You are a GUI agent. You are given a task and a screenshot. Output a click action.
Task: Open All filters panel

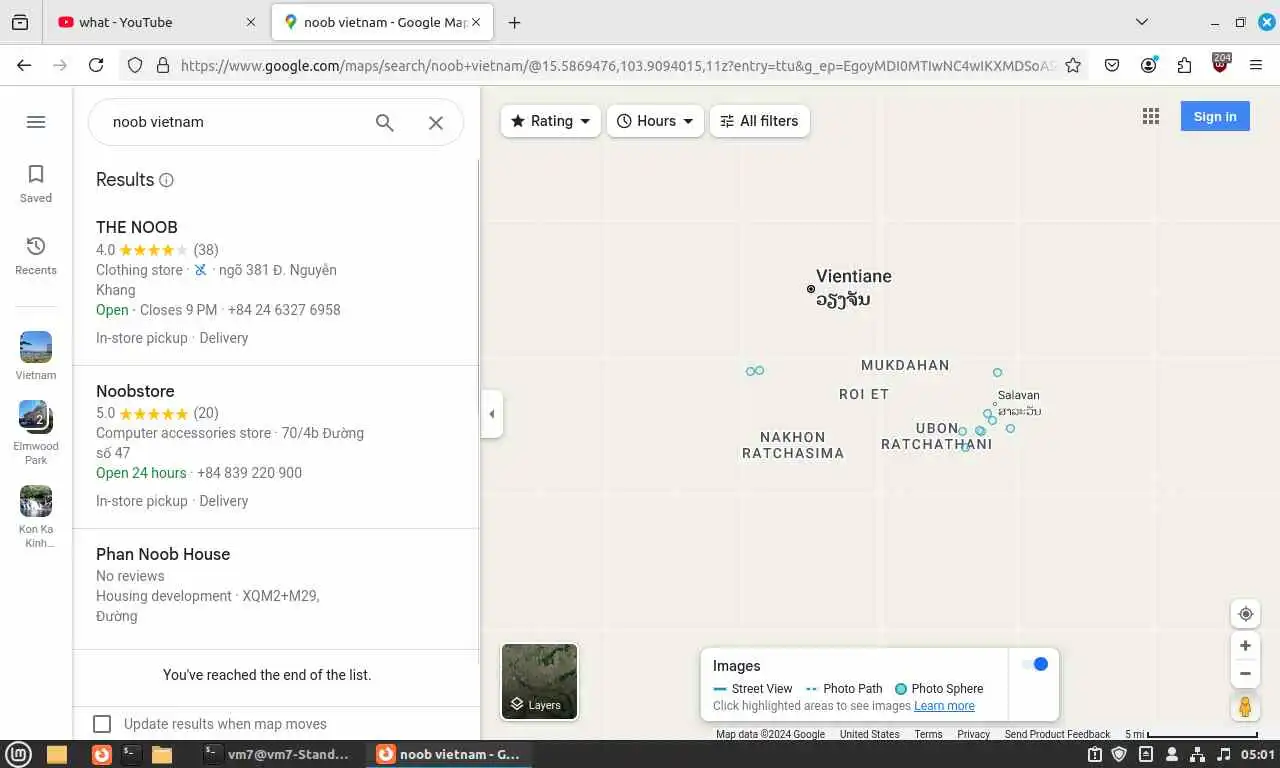[760, 121]
